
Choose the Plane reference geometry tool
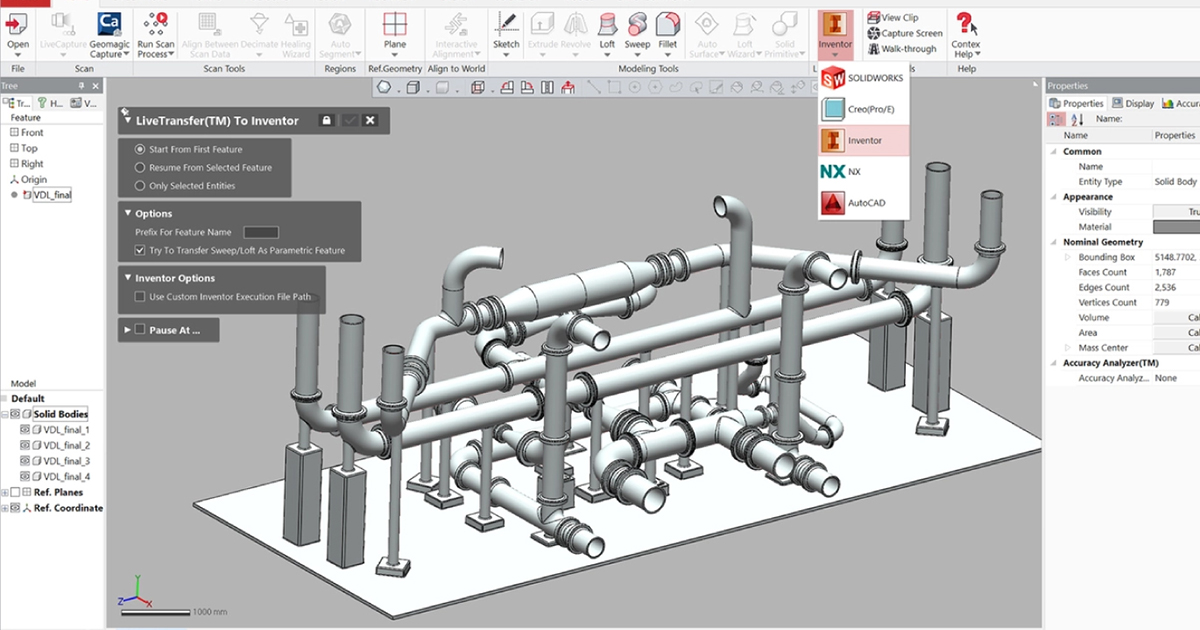click(x=395, y=25)
